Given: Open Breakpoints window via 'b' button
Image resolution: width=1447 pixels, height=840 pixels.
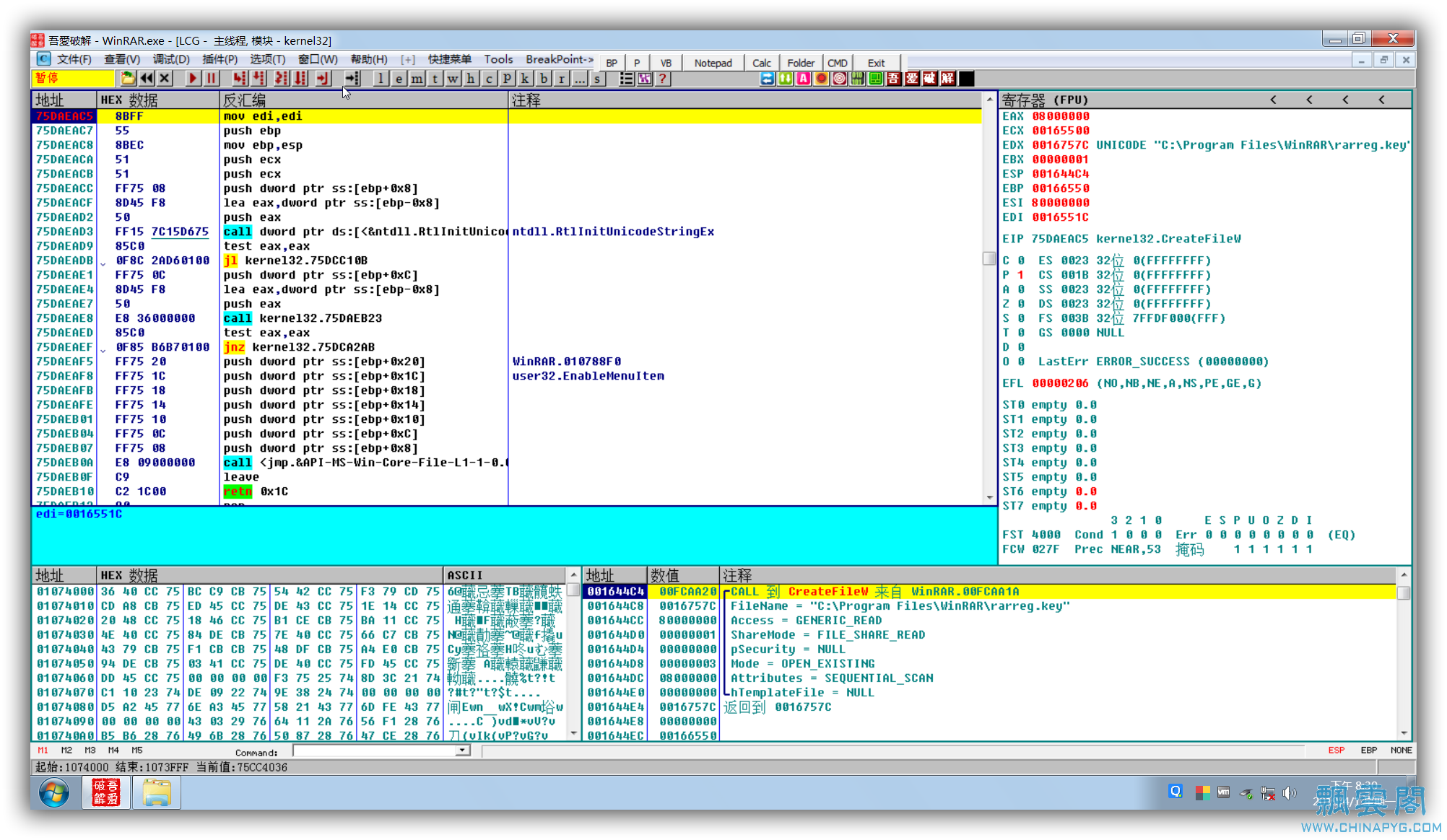Looking at the screenshot, I should tap(543, 79).
